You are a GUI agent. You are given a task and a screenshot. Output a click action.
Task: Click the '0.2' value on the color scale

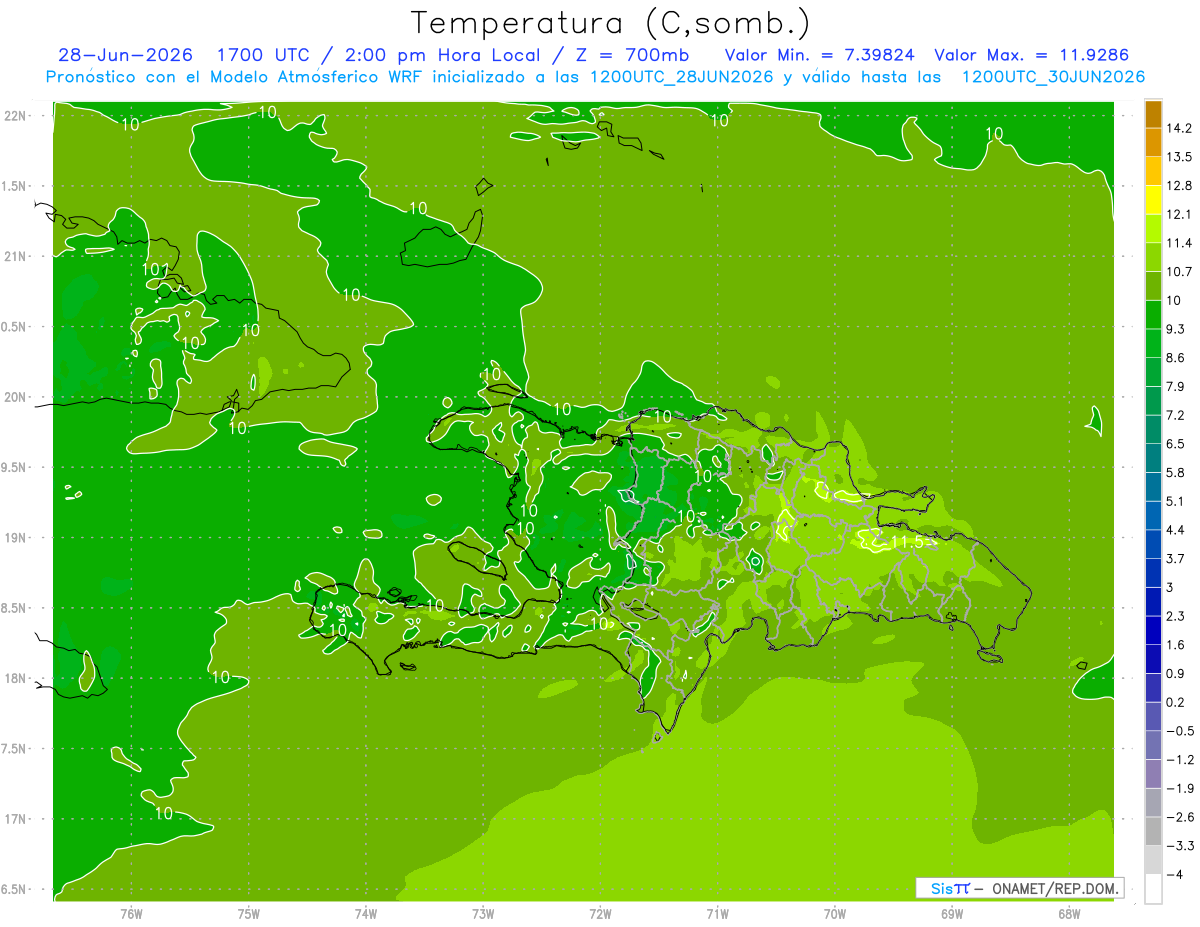pyautogui.click(x=1176, y=702)
